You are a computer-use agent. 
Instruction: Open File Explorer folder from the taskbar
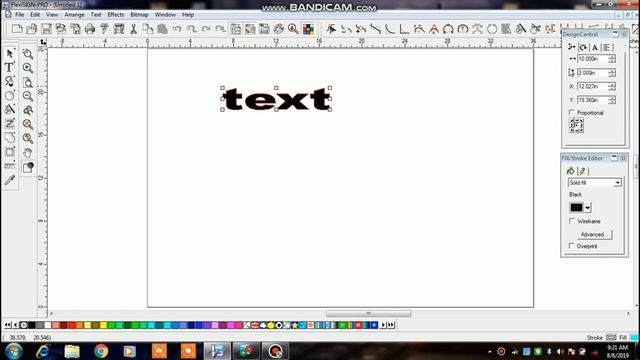pyautogui.click(x=72, y=351)
